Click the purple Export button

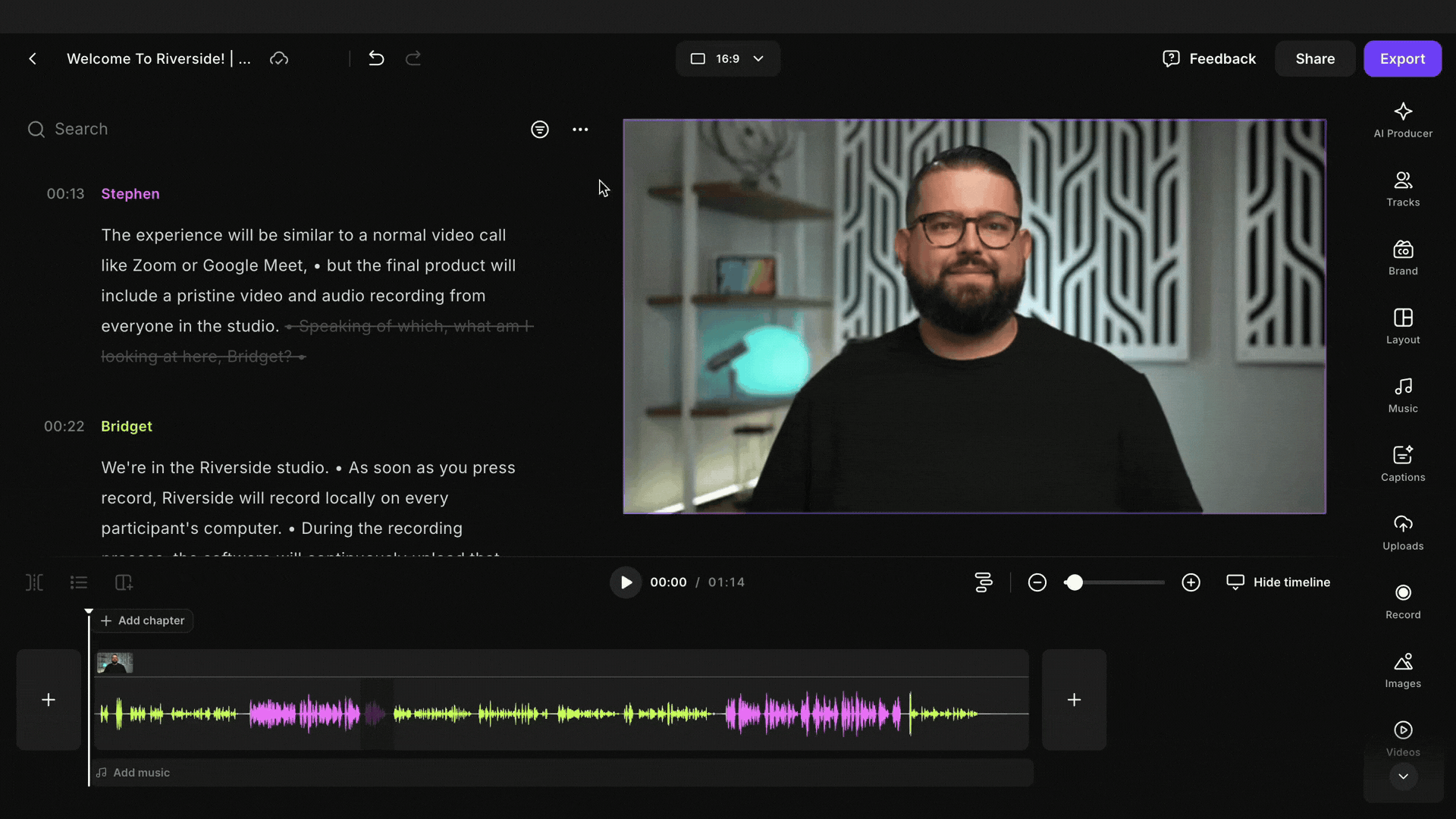pos(1402,58)
